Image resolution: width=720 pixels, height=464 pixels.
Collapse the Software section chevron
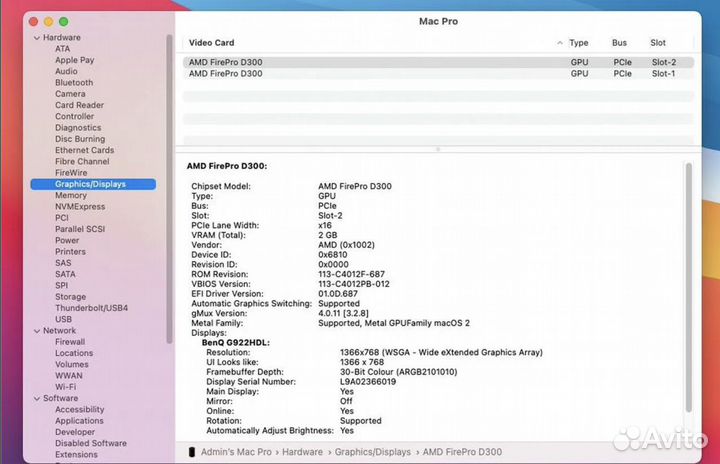click(x=37, y=398)
